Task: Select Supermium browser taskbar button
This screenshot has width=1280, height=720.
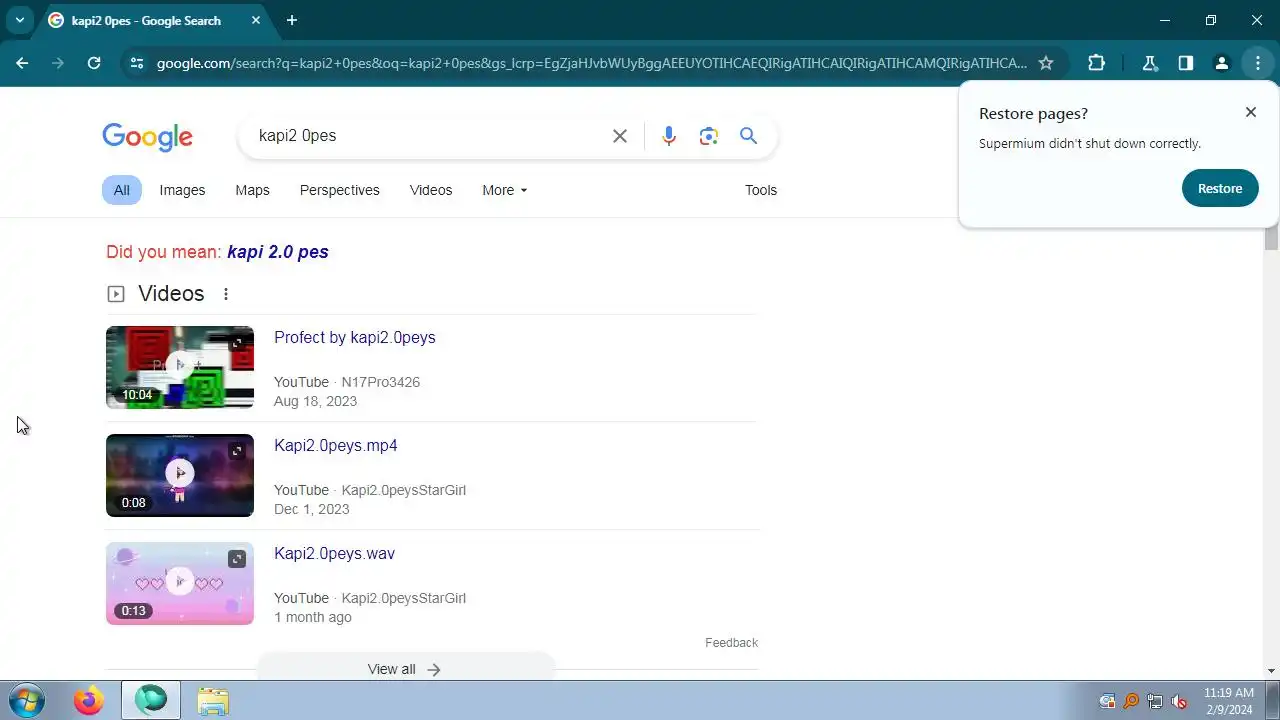Action: coord(151,701)
